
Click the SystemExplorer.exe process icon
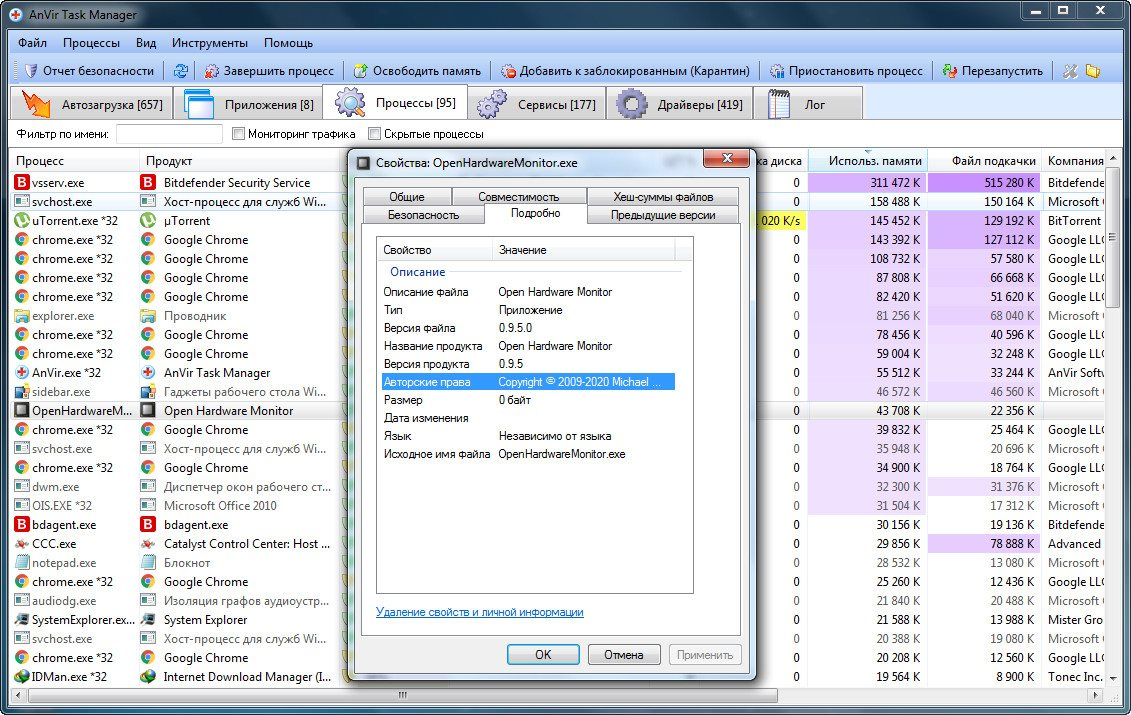22,620
